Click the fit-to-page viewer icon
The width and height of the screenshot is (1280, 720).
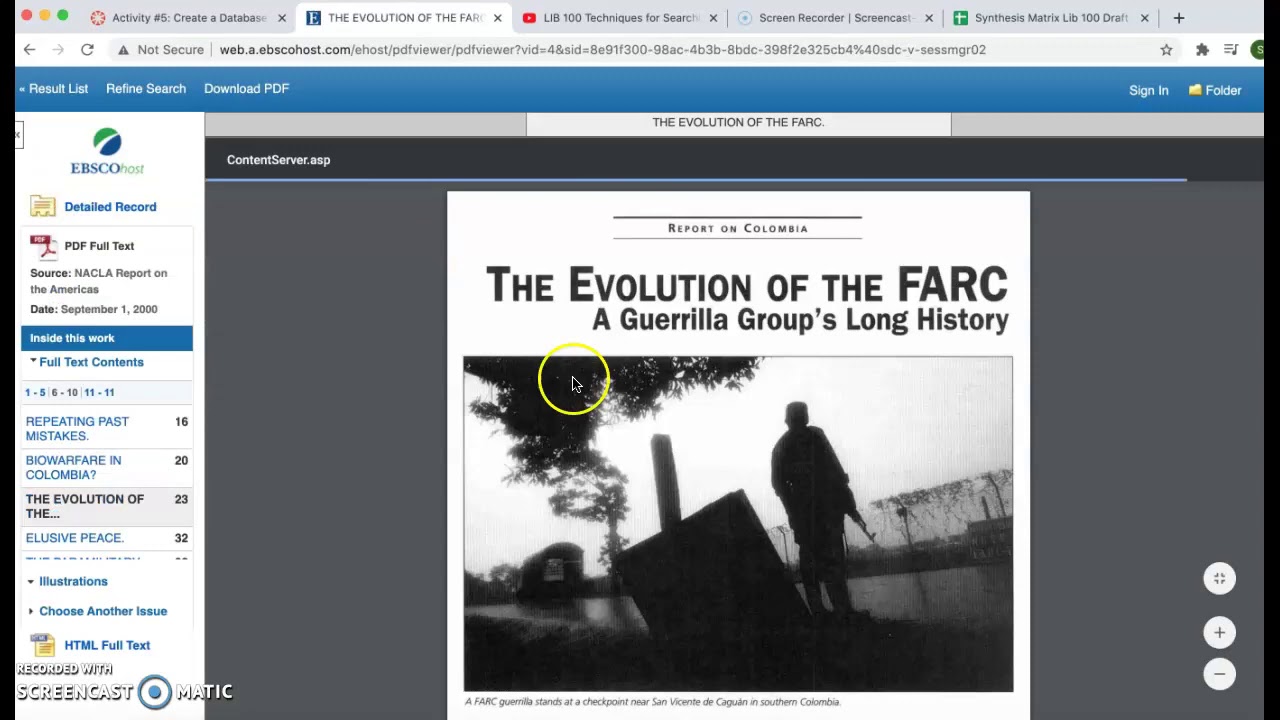coord(1219,579)
